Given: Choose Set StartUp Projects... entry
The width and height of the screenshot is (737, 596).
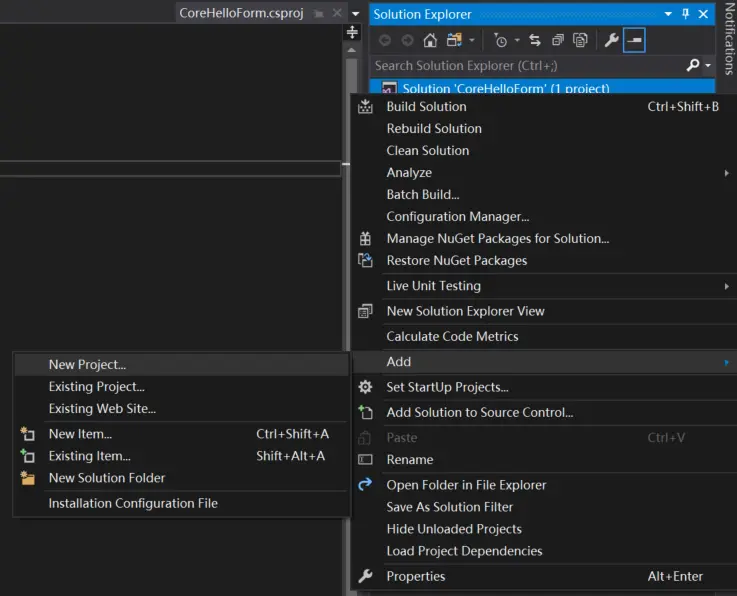Looking at the screenshot, I should pos(544,387).
